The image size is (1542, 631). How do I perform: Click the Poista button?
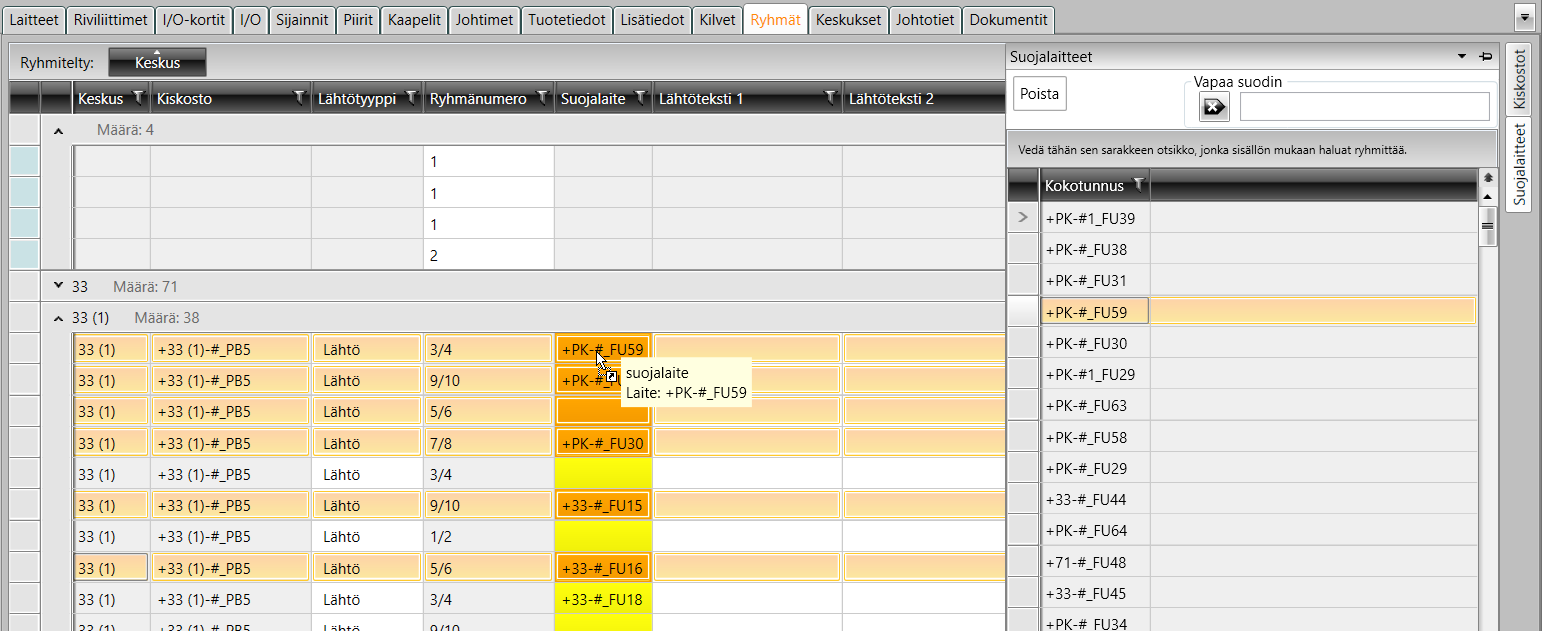tap(1040, 94)
